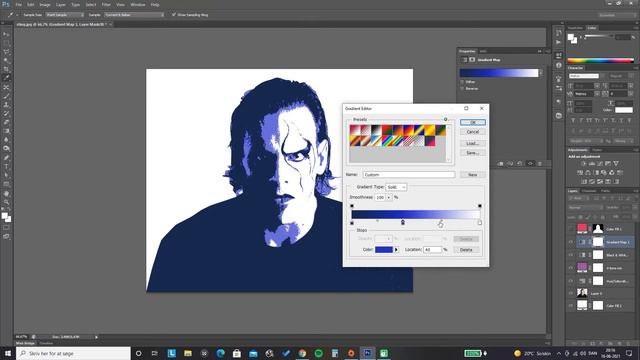This screenshot has width=640, height=360.
Task: Click the stop Location field
Action: coord(432,249)
